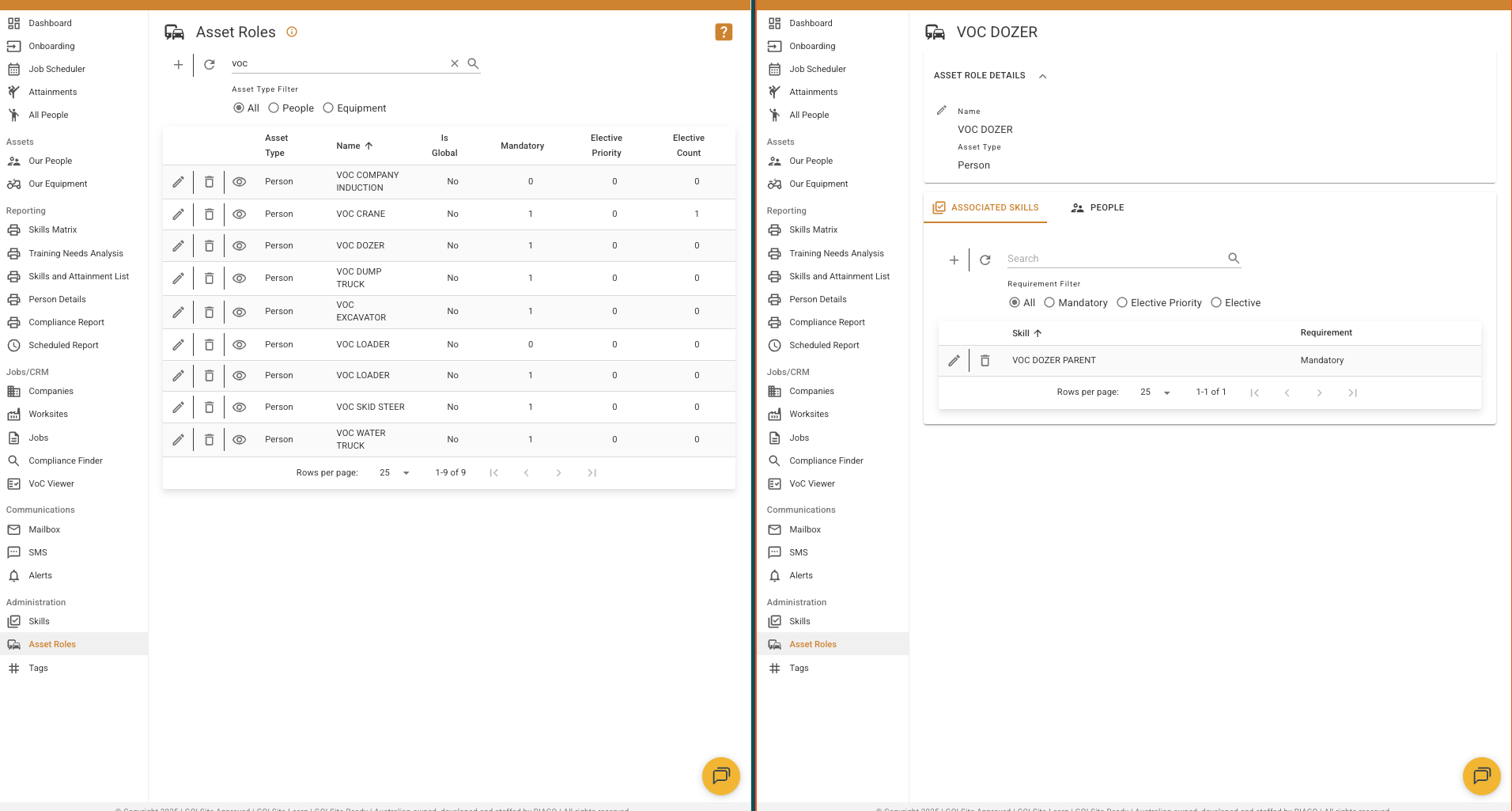Collapse the Asset Role Details section

1042,76
